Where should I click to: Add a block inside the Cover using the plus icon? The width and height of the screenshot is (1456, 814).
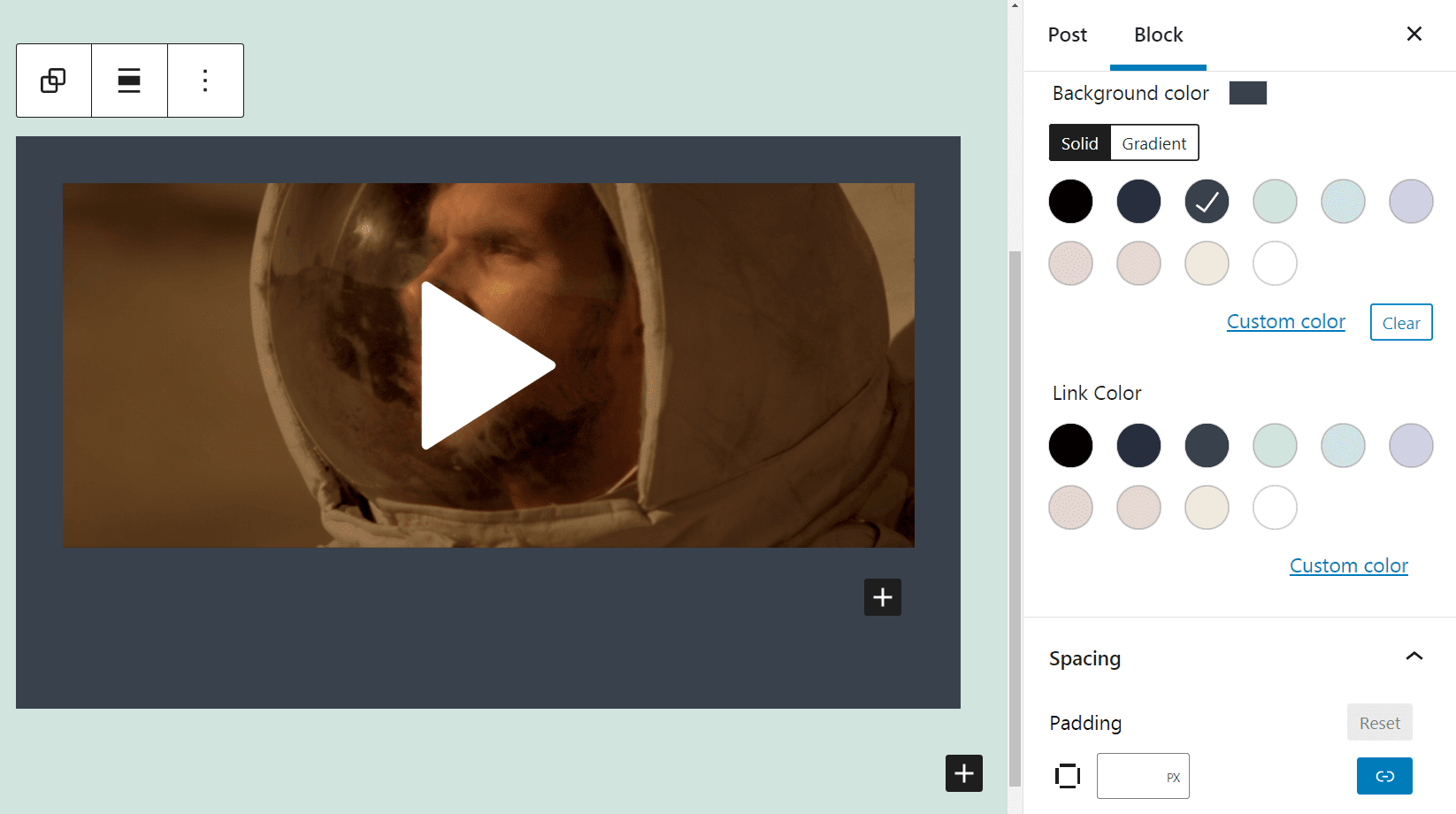882,597
